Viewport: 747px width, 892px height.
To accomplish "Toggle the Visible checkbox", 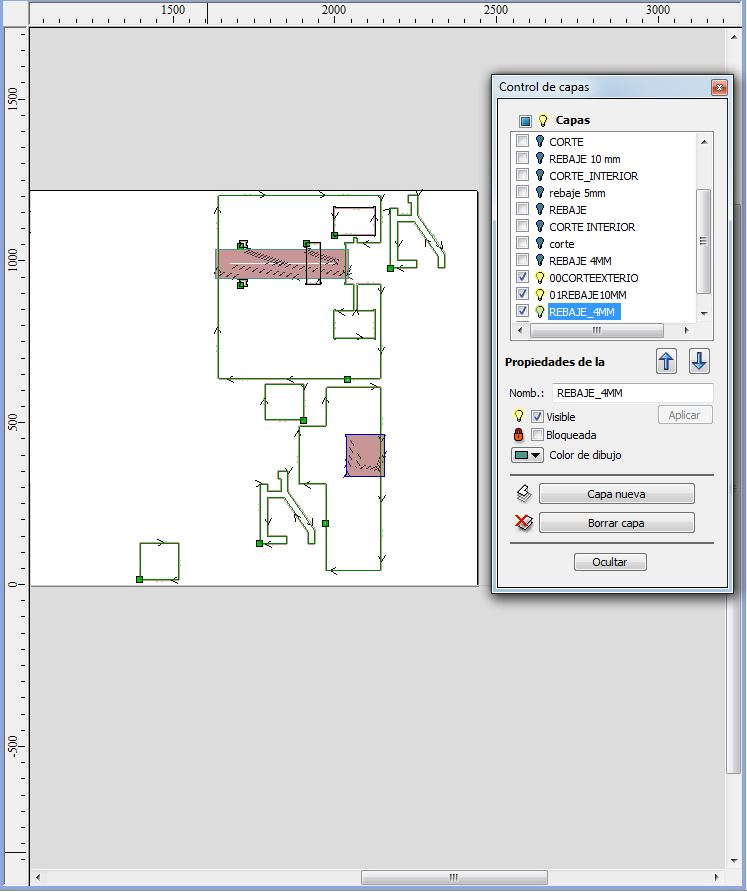I will click(537, 416).
